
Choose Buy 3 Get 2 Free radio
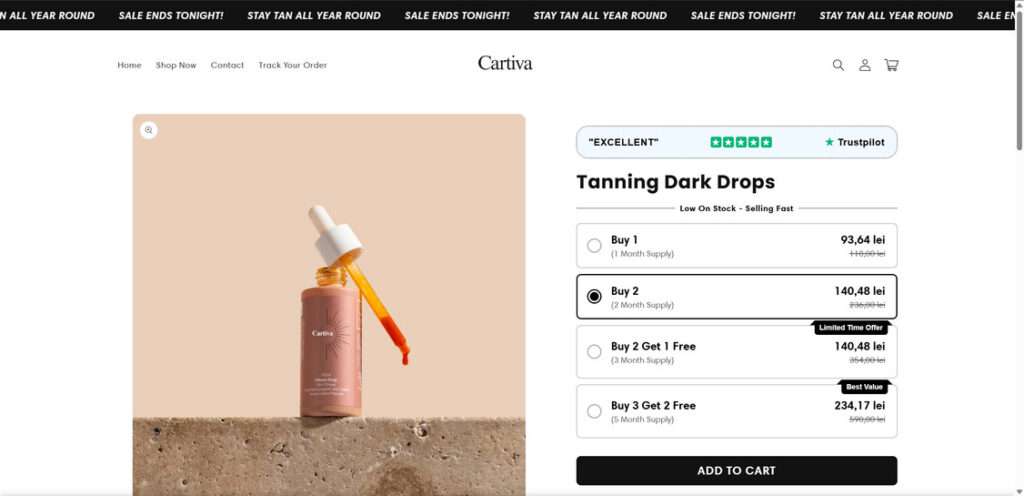(594, 411)
